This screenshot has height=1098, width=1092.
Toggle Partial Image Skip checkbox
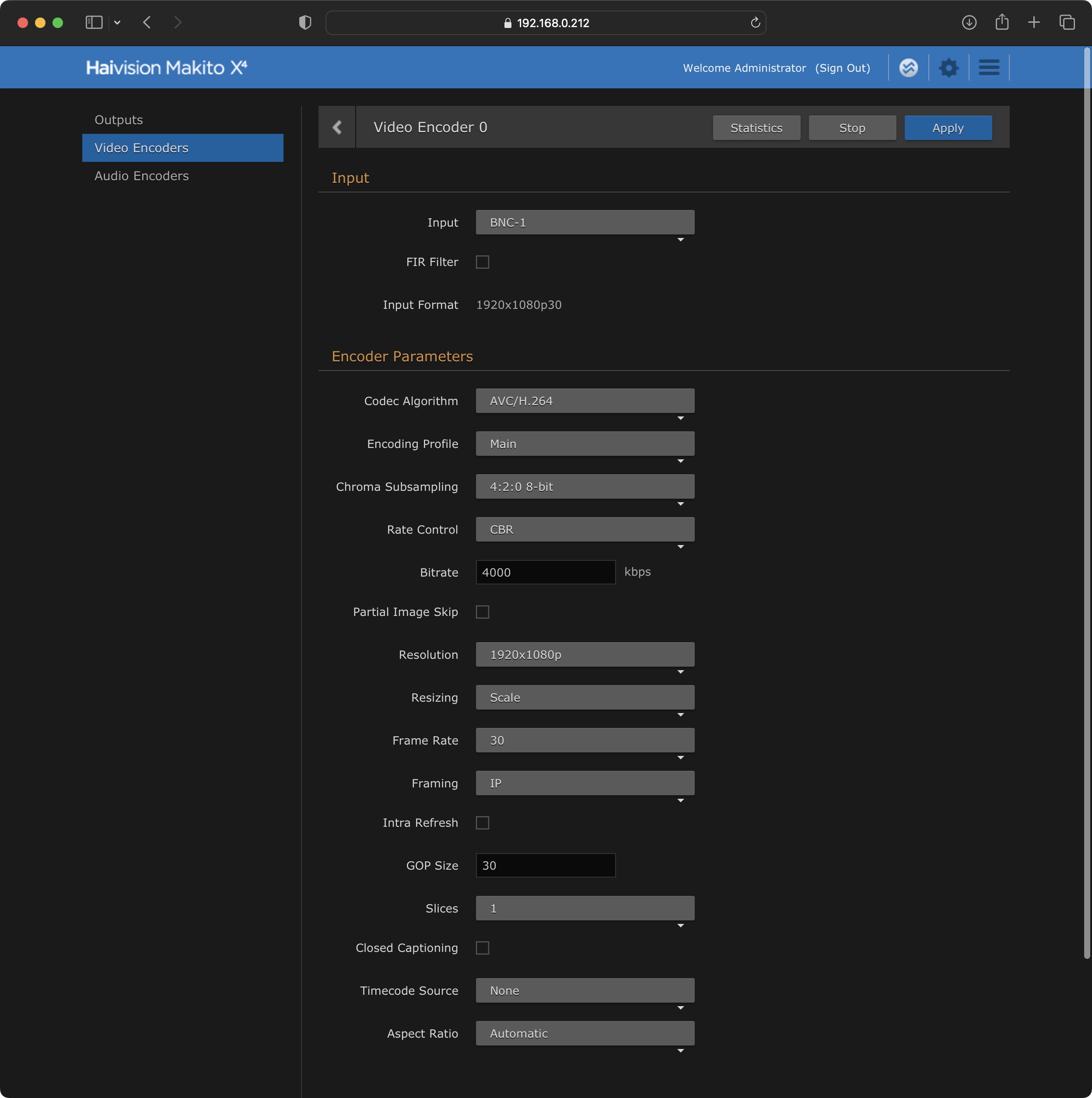click(x=482, y=612)
